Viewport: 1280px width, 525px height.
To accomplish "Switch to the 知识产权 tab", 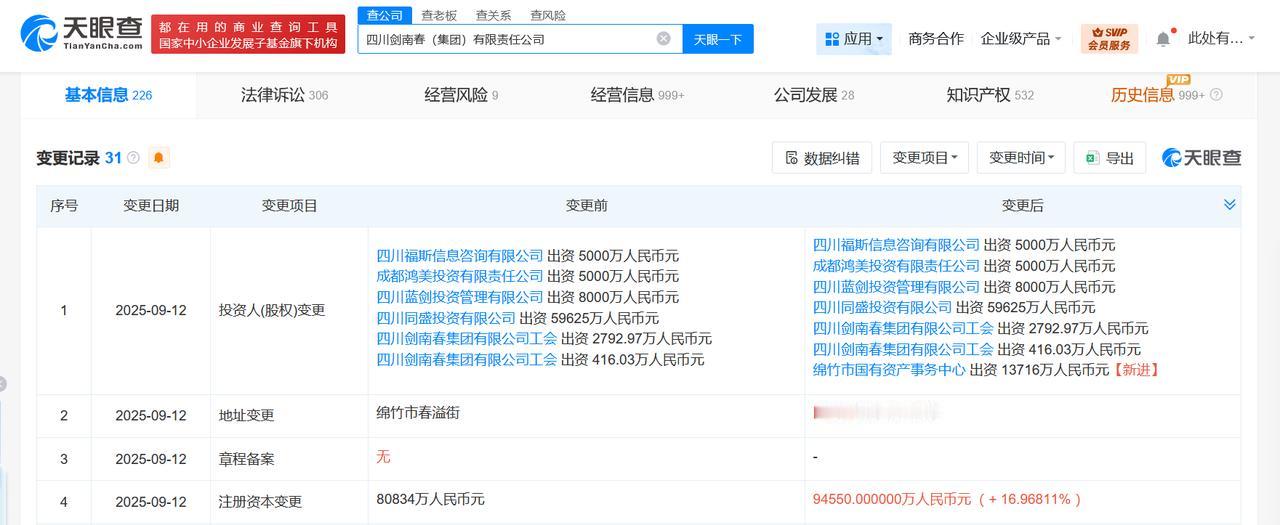I will tap(990, 95).
